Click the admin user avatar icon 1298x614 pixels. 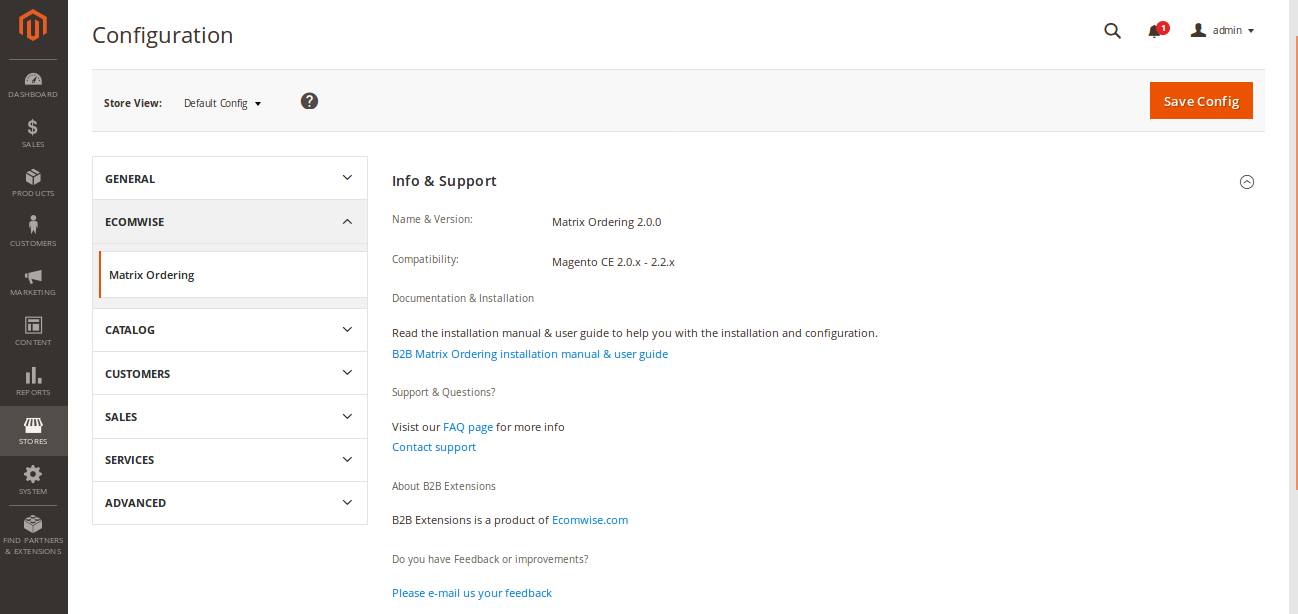[1198, 30]
